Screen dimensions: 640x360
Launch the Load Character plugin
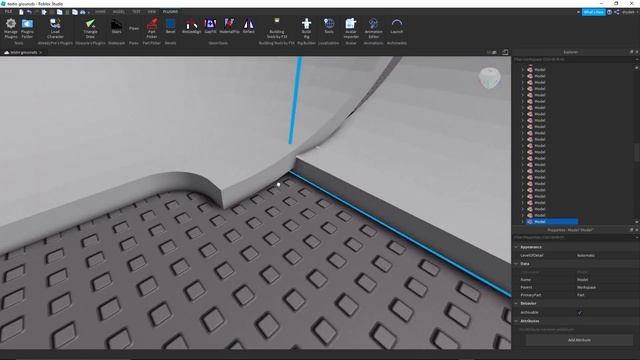[x=55, y=29]
